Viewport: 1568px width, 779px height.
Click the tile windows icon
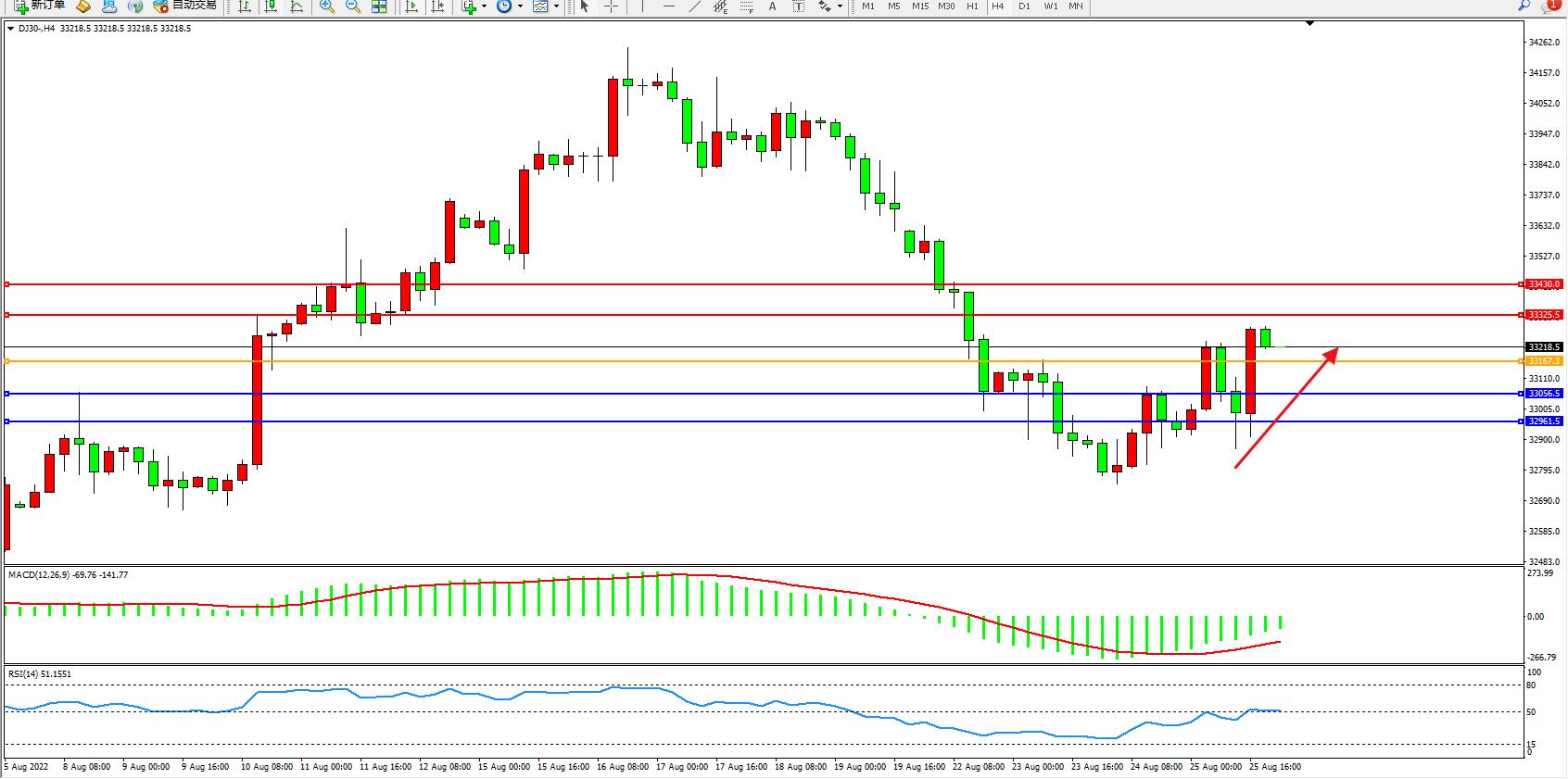pyautogui.click(x=379, y=6)
